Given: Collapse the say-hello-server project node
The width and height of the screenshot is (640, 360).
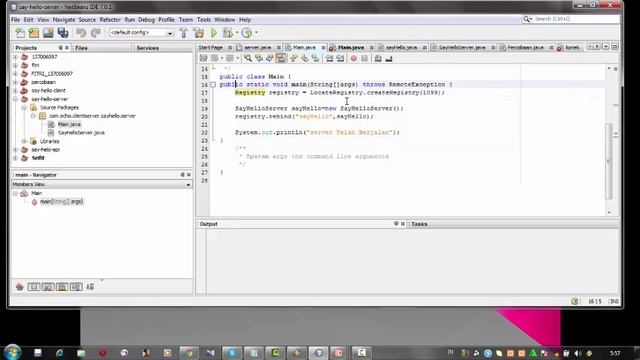Looking at the screenshot, I should click(x=16, y=99).
